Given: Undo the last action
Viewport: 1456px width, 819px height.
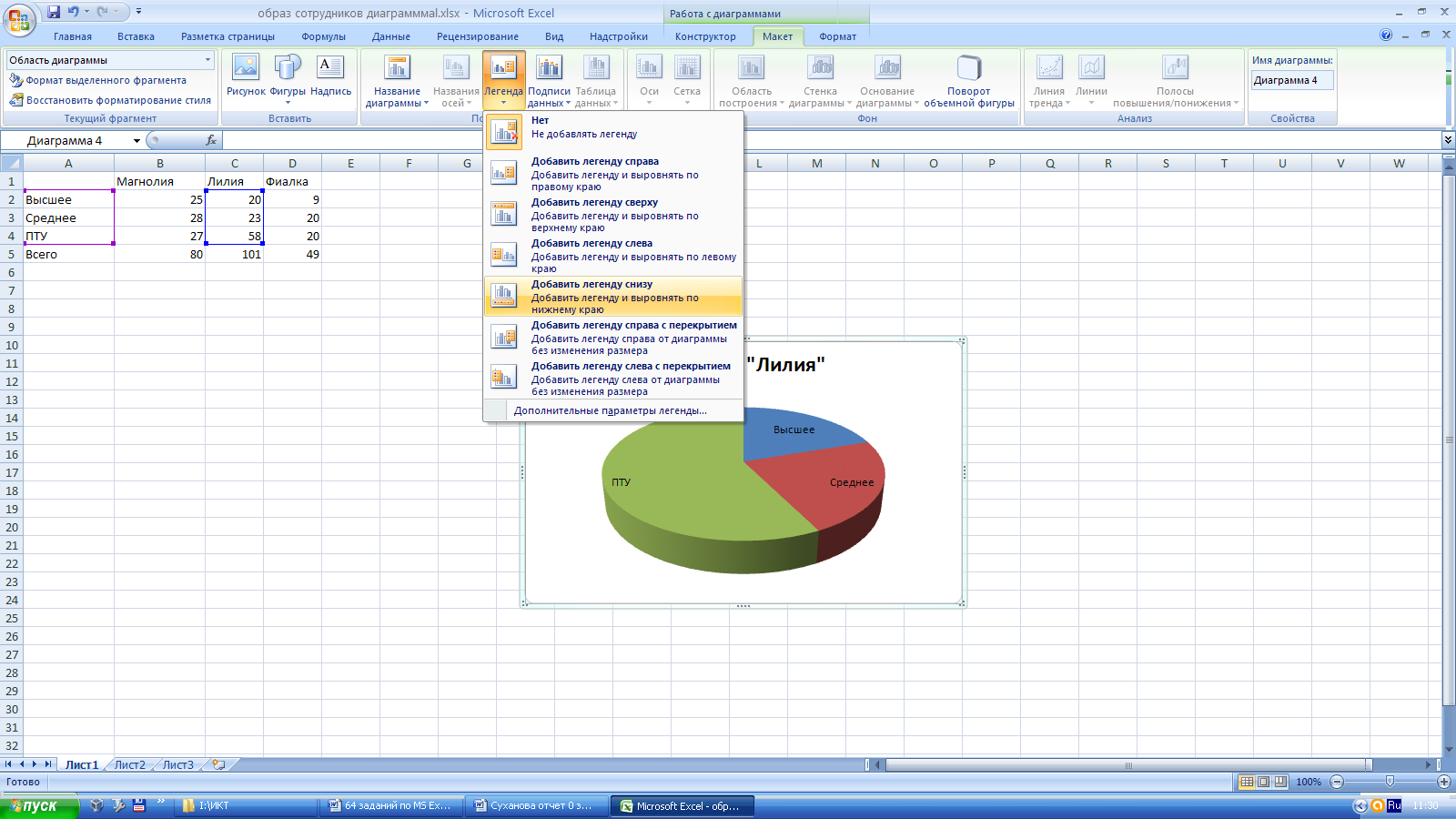Looking at the screenshot, I should (x=74, y=12).
